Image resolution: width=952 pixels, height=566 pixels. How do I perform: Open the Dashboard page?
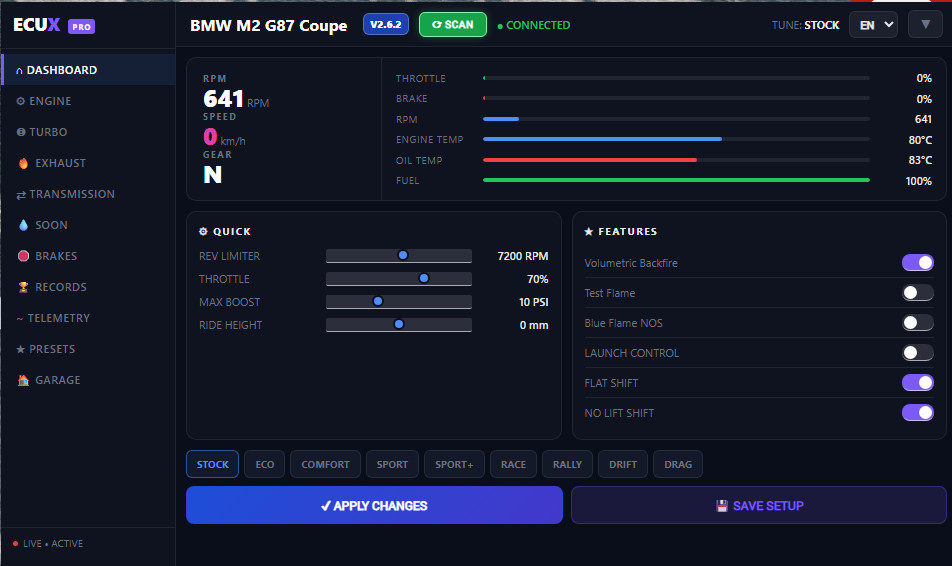(89, 70)
